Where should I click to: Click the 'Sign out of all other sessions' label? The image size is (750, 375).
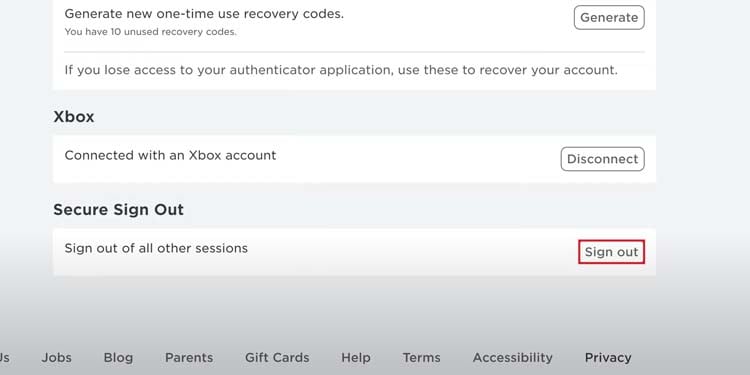tap(156, 249)
